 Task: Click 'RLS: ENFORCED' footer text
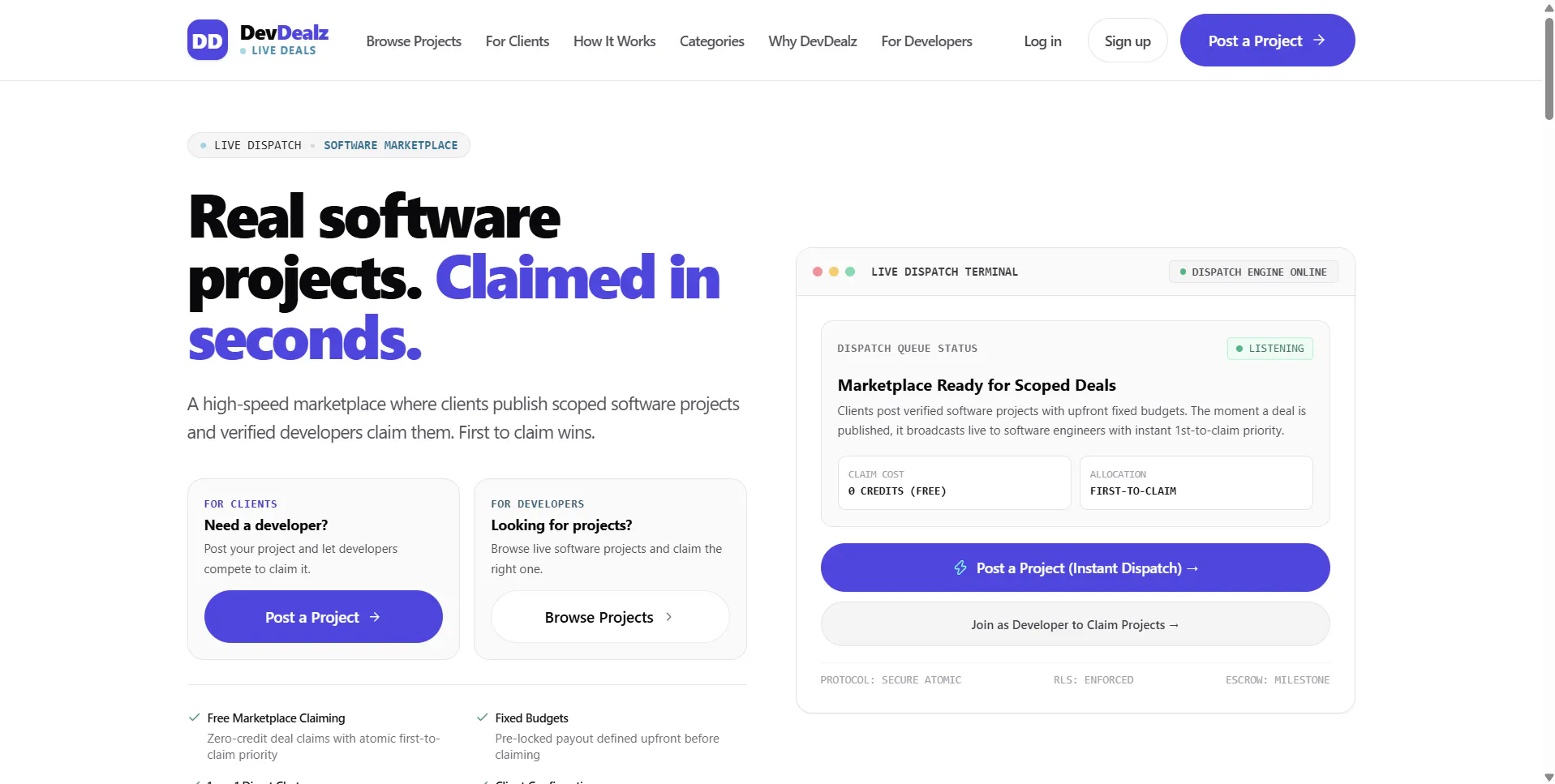(x=1093, y=680)
